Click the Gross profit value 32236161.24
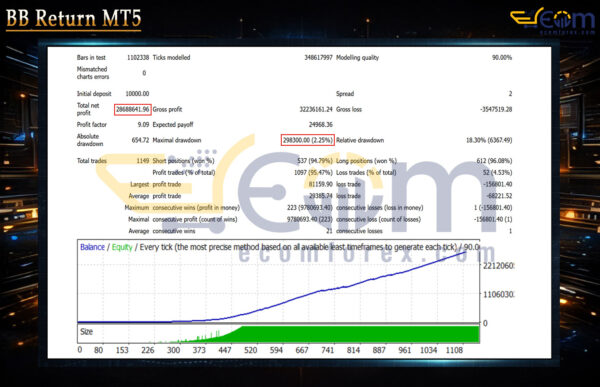600x387 pixels. (316, 109)
